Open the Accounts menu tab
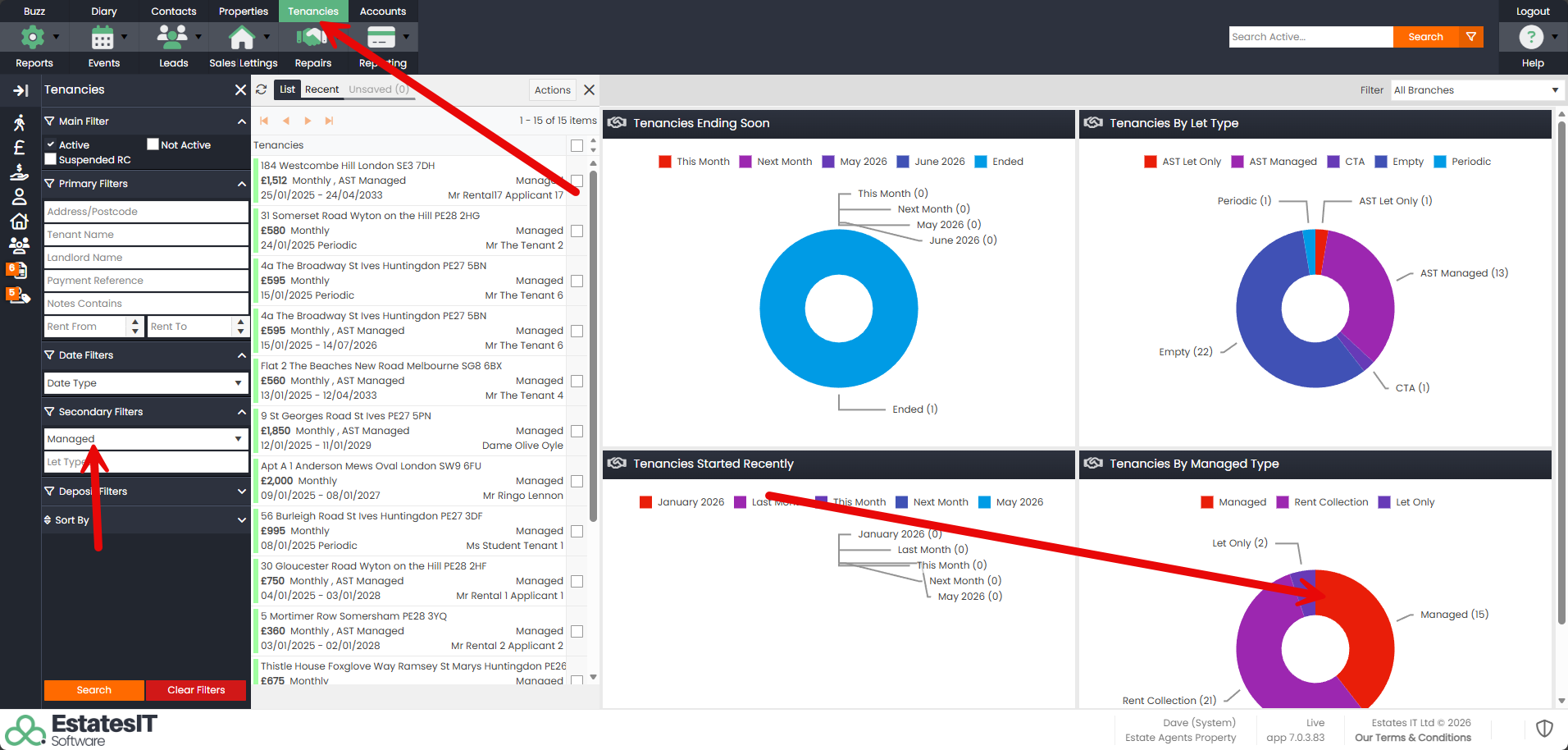 pos(383,11)
